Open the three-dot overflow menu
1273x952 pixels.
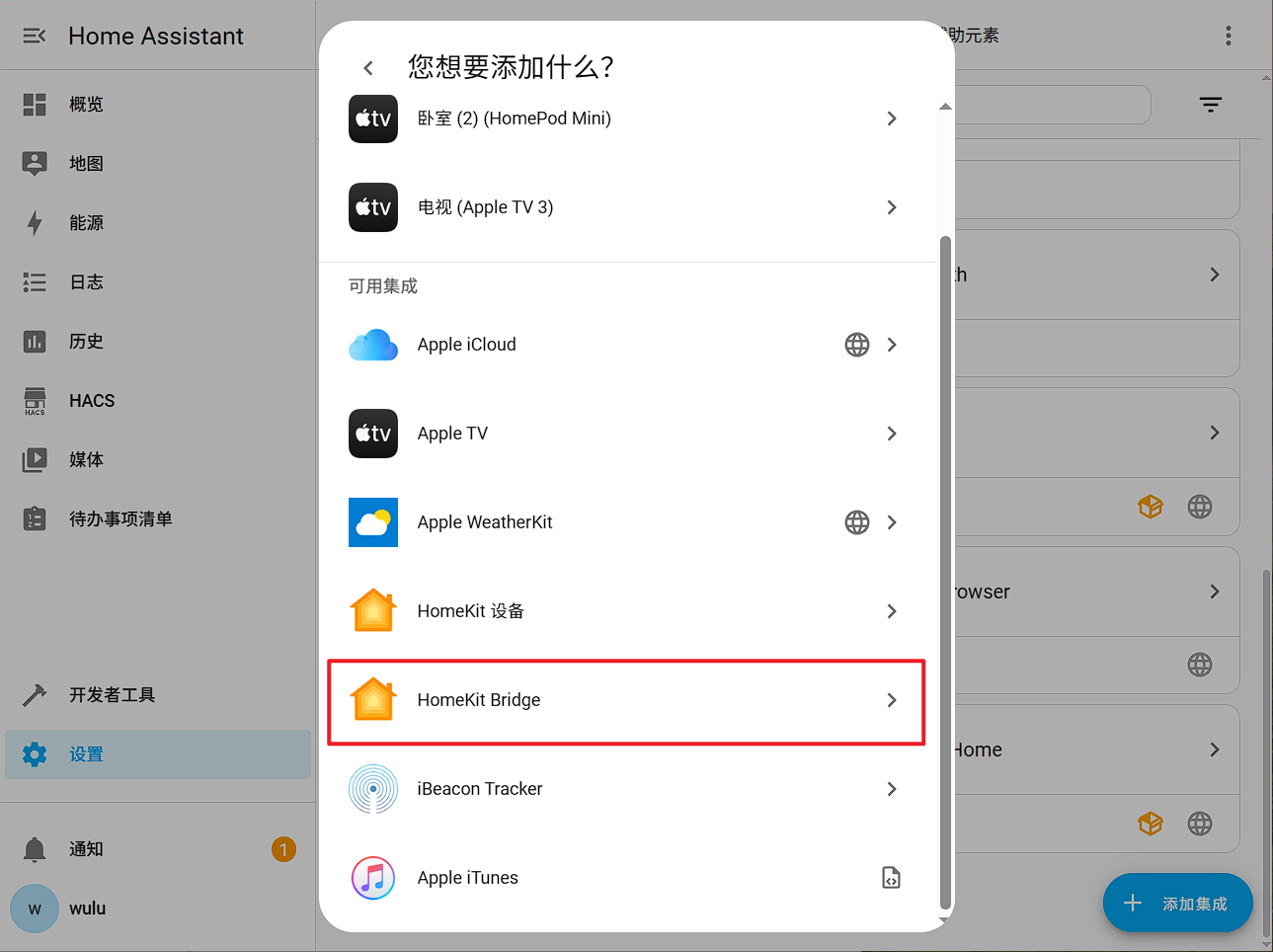point(1229,36)
